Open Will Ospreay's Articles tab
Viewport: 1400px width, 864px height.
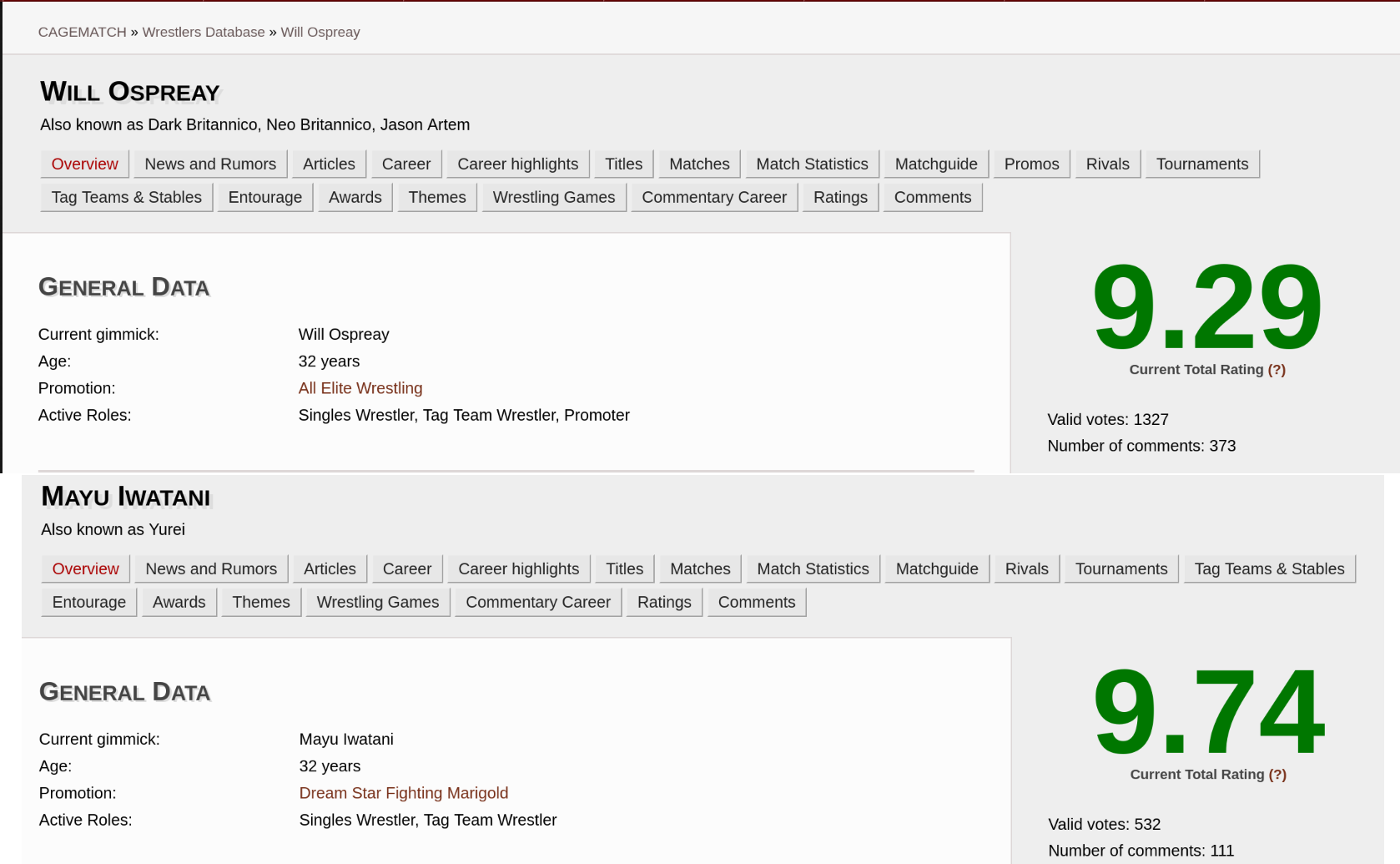tap(329, 164)
